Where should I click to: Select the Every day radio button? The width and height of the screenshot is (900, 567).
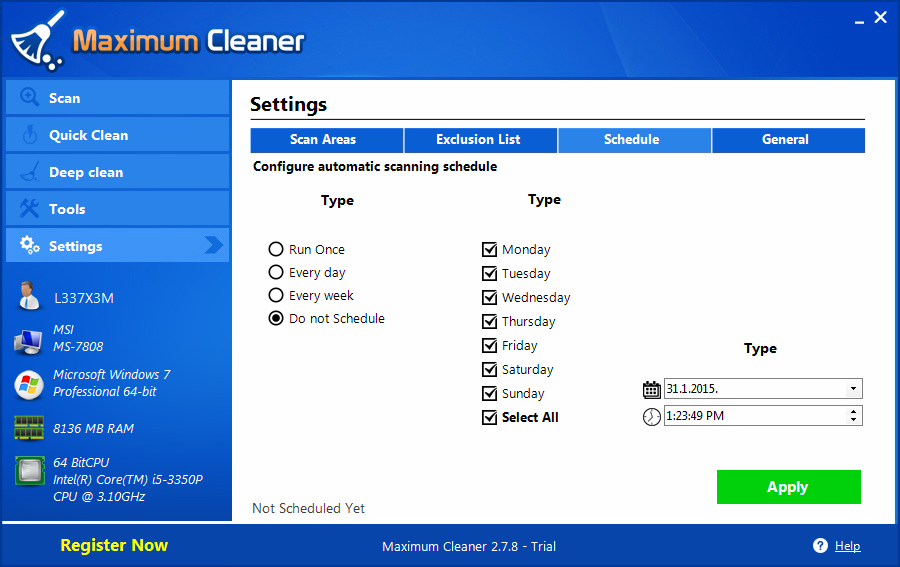tap(276, 272)
